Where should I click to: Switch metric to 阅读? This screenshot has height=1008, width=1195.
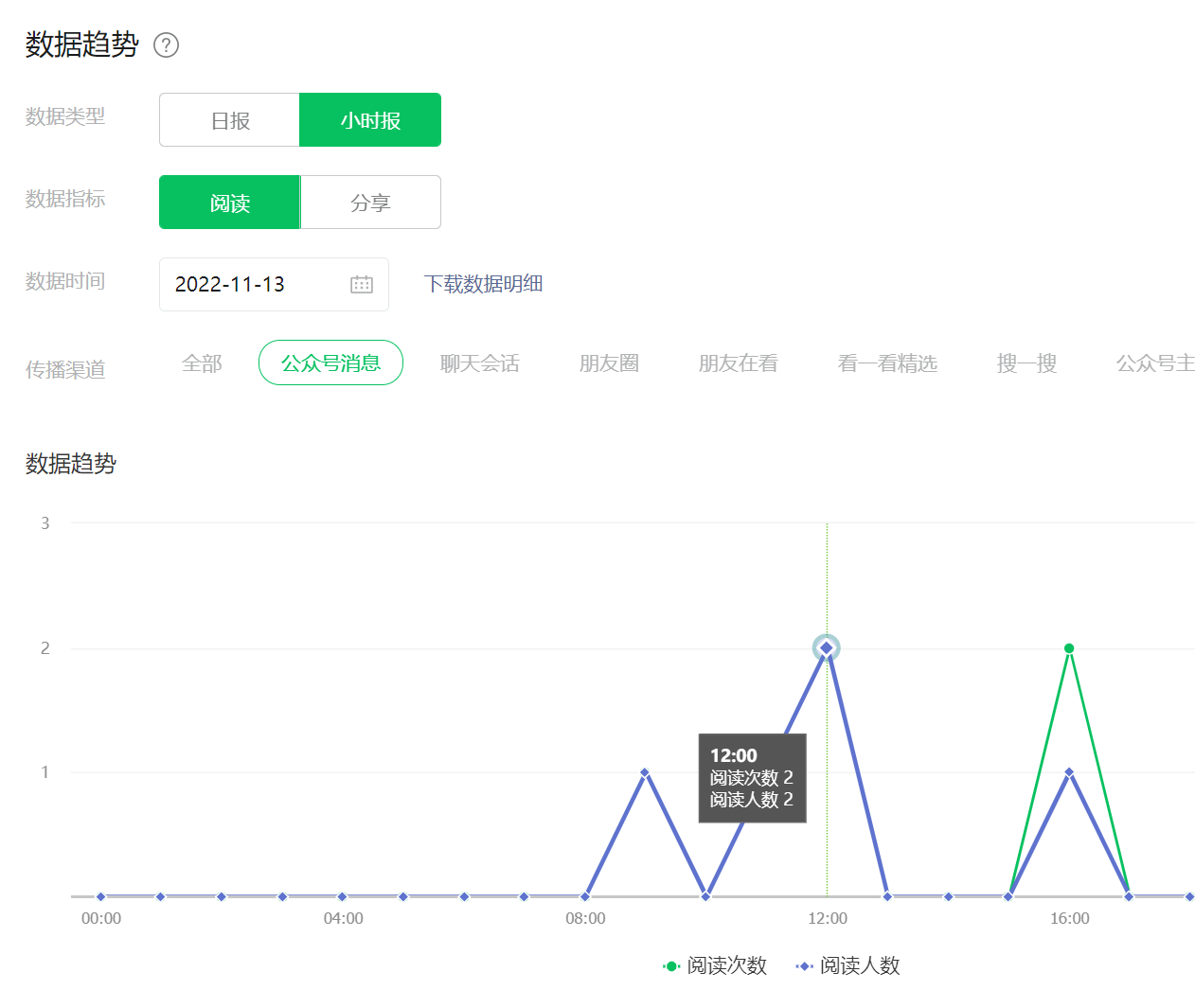[x=230, y=203]
